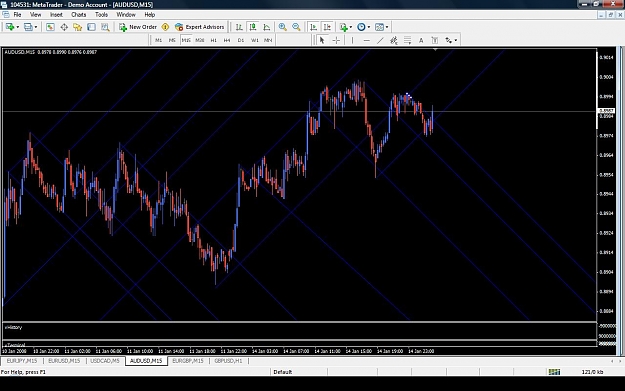625x391 pixels.
Task: Switch to the EURGBP,M15 chart tab
Action: (188, 361)
